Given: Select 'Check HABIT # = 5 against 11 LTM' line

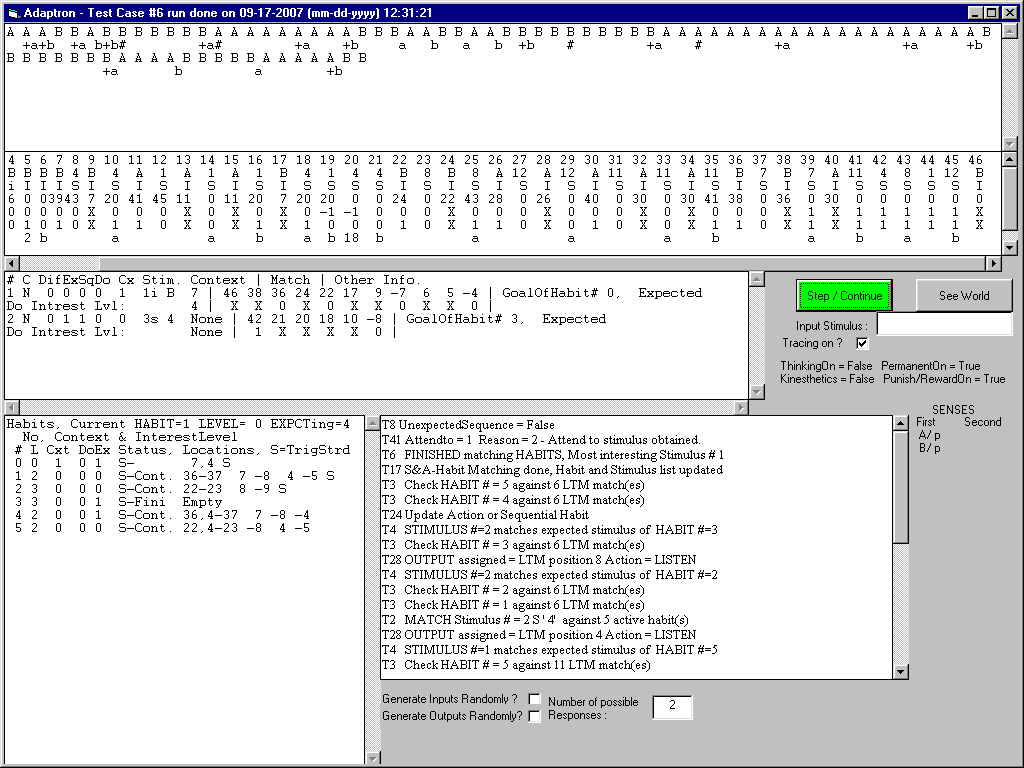Looking at the screenshot, I should pyautogui.click(x=516, y=665).
